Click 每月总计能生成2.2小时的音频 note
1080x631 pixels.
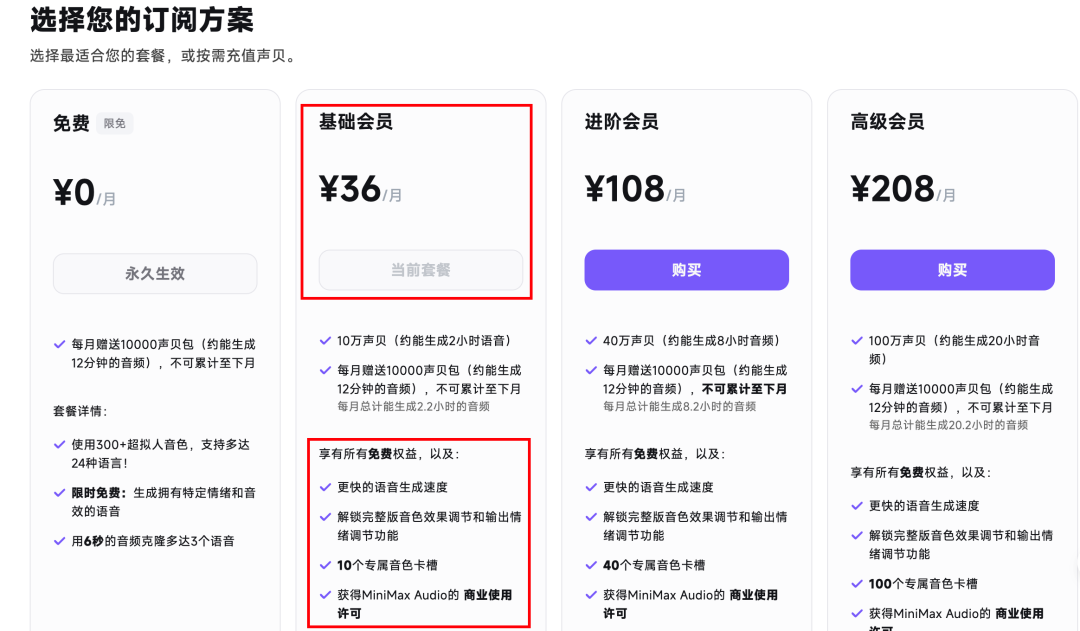(x=413, y=406)
